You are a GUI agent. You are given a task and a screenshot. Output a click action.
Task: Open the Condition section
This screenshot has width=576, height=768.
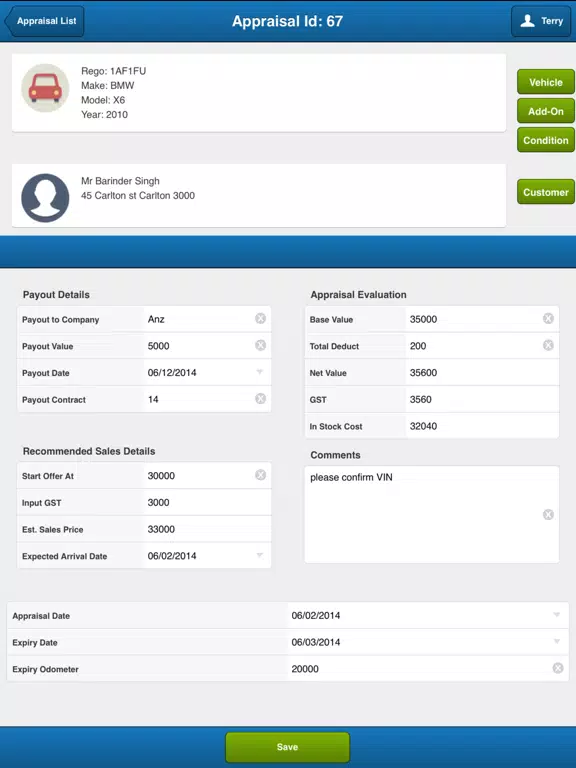(x=546, y=140)
